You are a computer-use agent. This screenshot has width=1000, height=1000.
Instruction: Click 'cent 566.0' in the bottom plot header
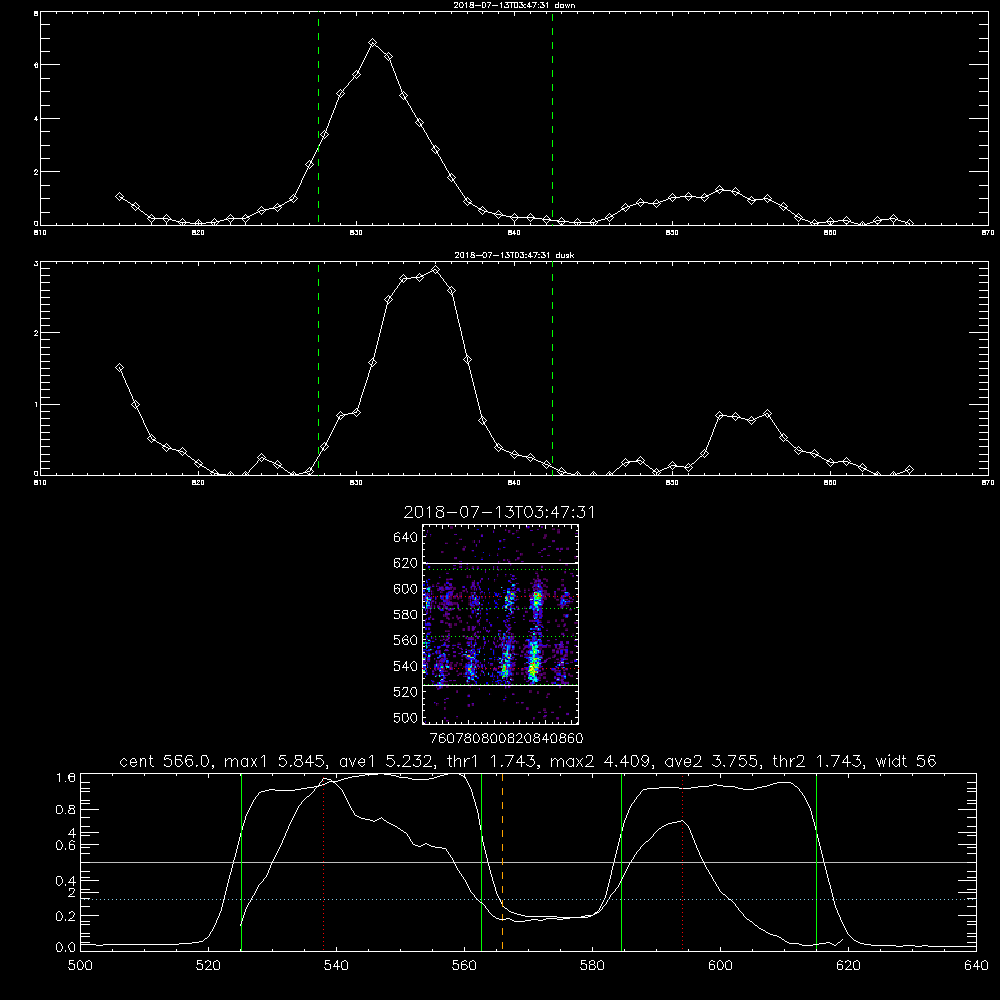(166, 761)
